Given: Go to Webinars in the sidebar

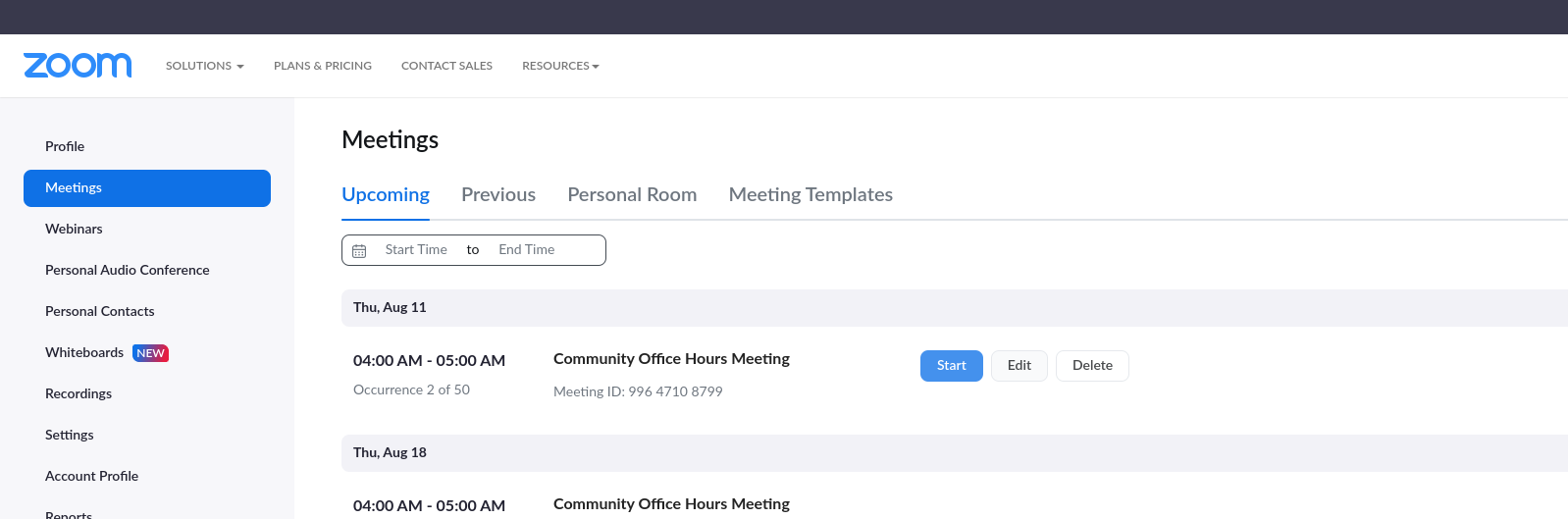Looking at the screenshot, I should coord(74,229).
